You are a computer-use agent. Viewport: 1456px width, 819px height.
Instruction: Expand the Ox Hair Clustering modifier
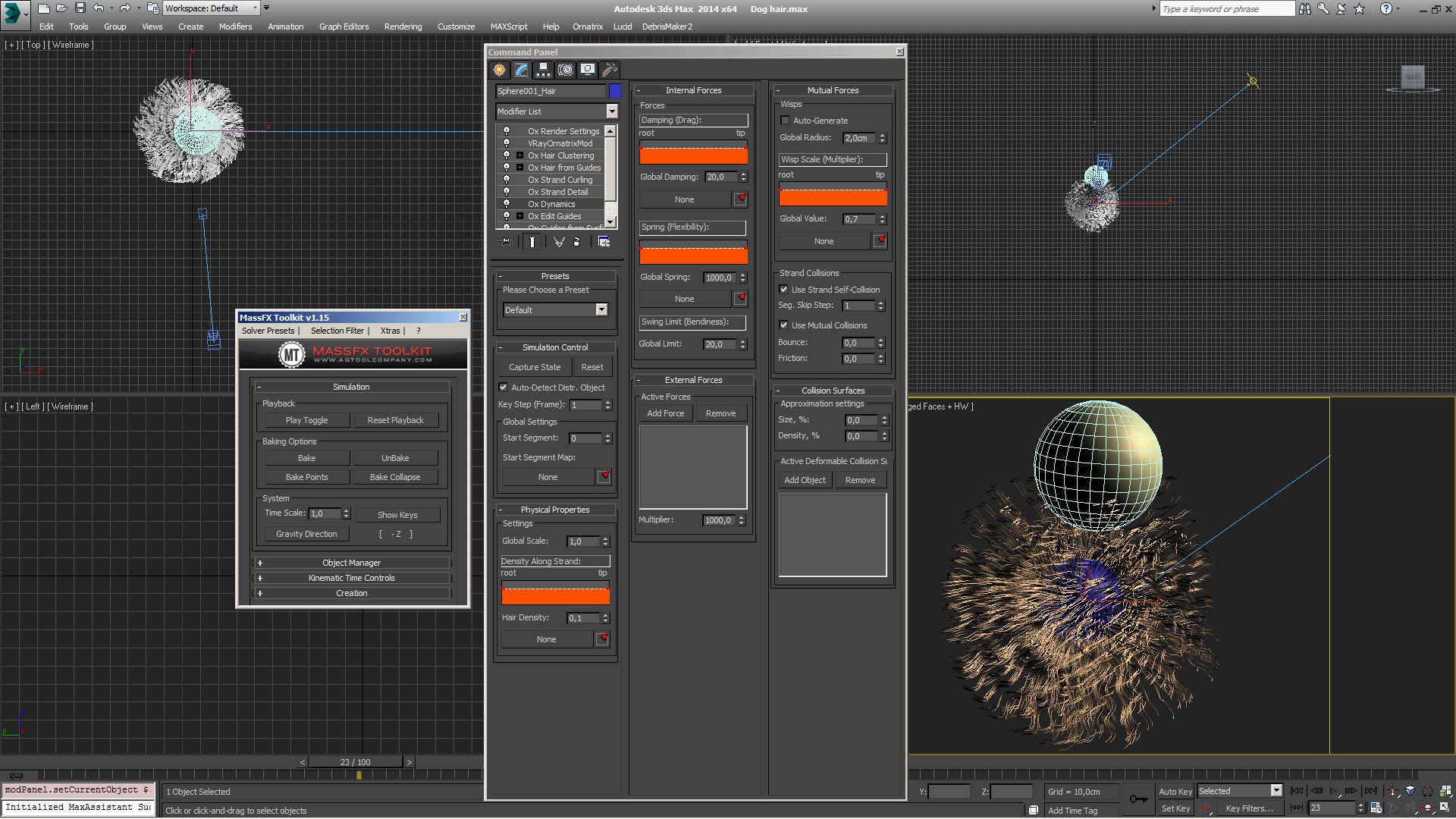pyautogui.click(x=520, y=155)
